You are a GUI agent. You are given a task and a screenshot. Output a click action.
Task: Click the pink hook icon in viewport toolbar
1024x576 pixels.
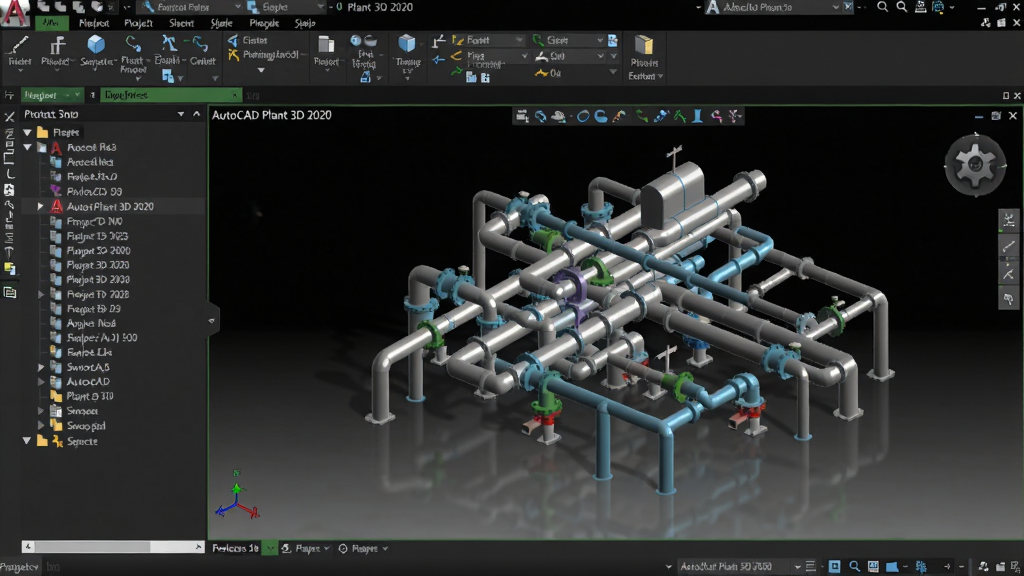click(716, 116)
